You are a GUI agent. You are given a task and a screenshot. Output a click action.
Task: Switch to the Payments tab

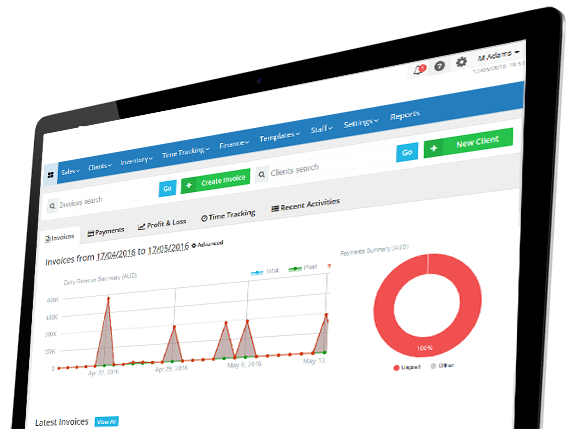pos(105,232)
